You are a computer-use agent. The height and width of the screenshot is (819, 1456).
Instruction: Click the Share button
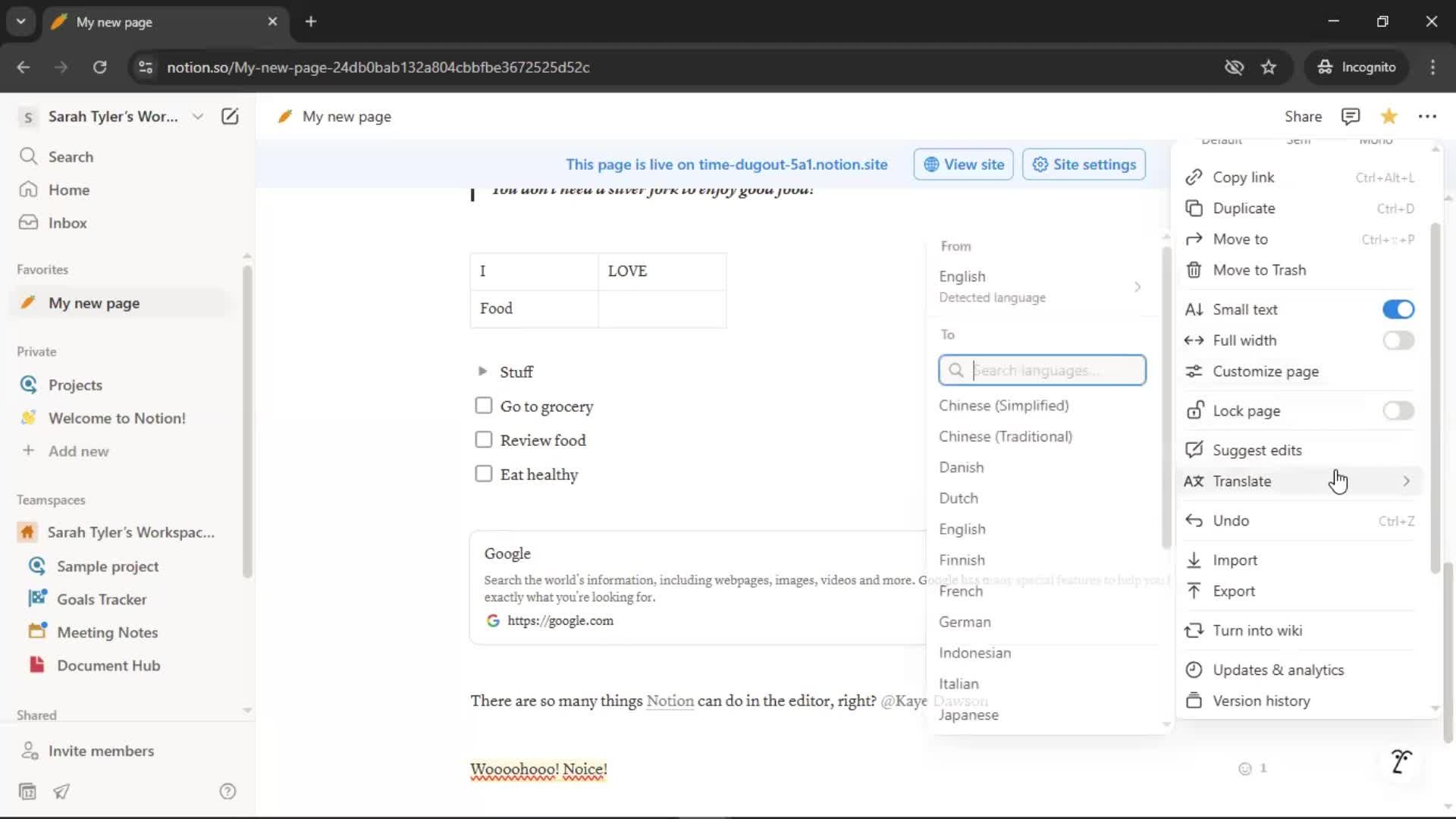tap(1303, 116)
